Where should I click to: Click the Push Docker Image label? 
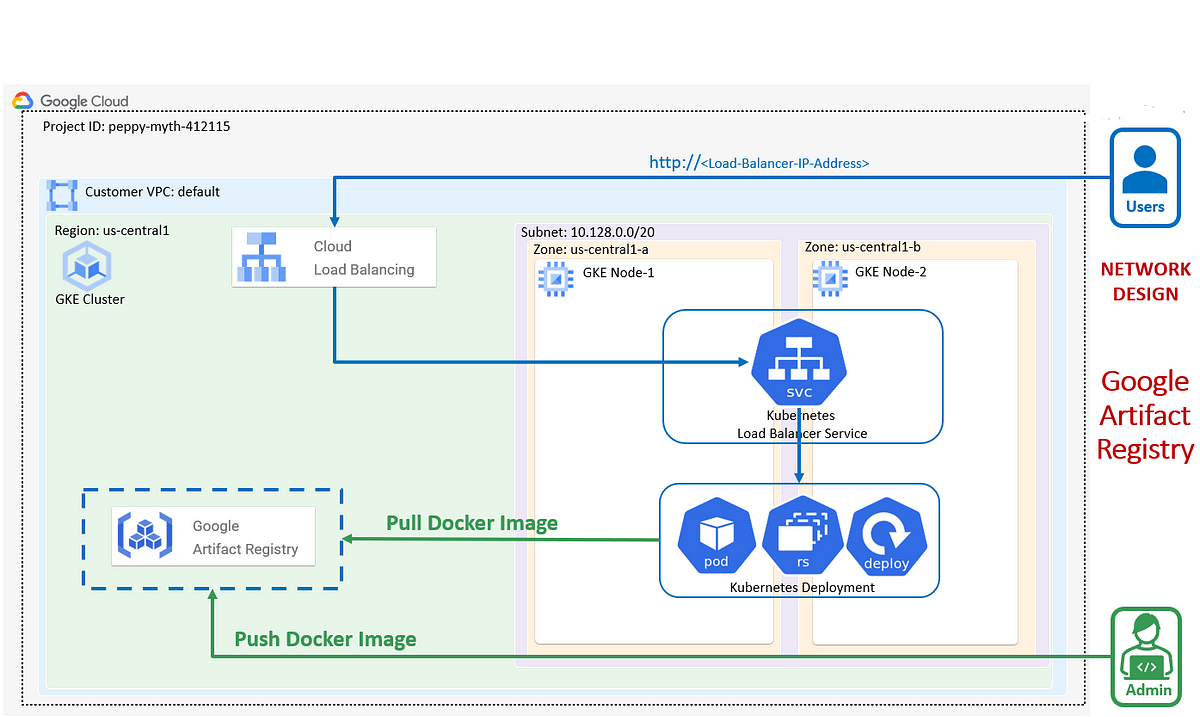point(325,639)
